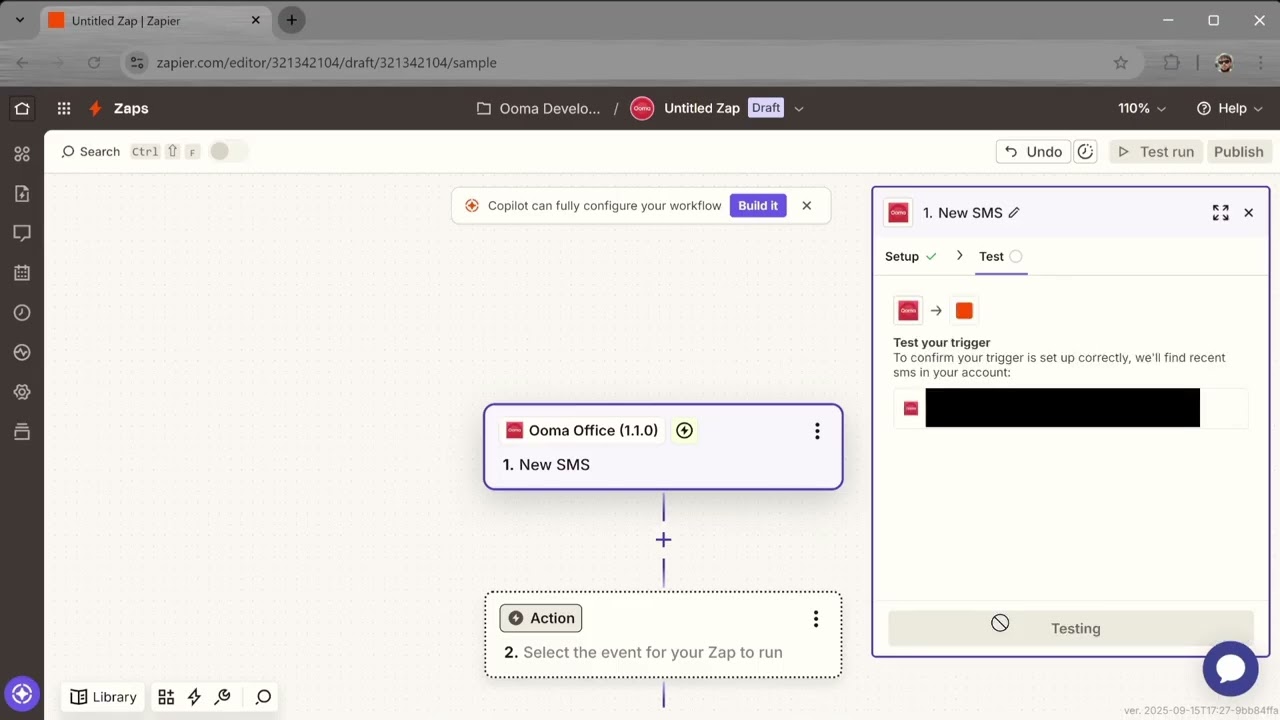Image resolution: width=1280 pixels, height=720 pixels.
Task: Click the pencil icon to rename New SMS
Action: tap(1014, 213)
